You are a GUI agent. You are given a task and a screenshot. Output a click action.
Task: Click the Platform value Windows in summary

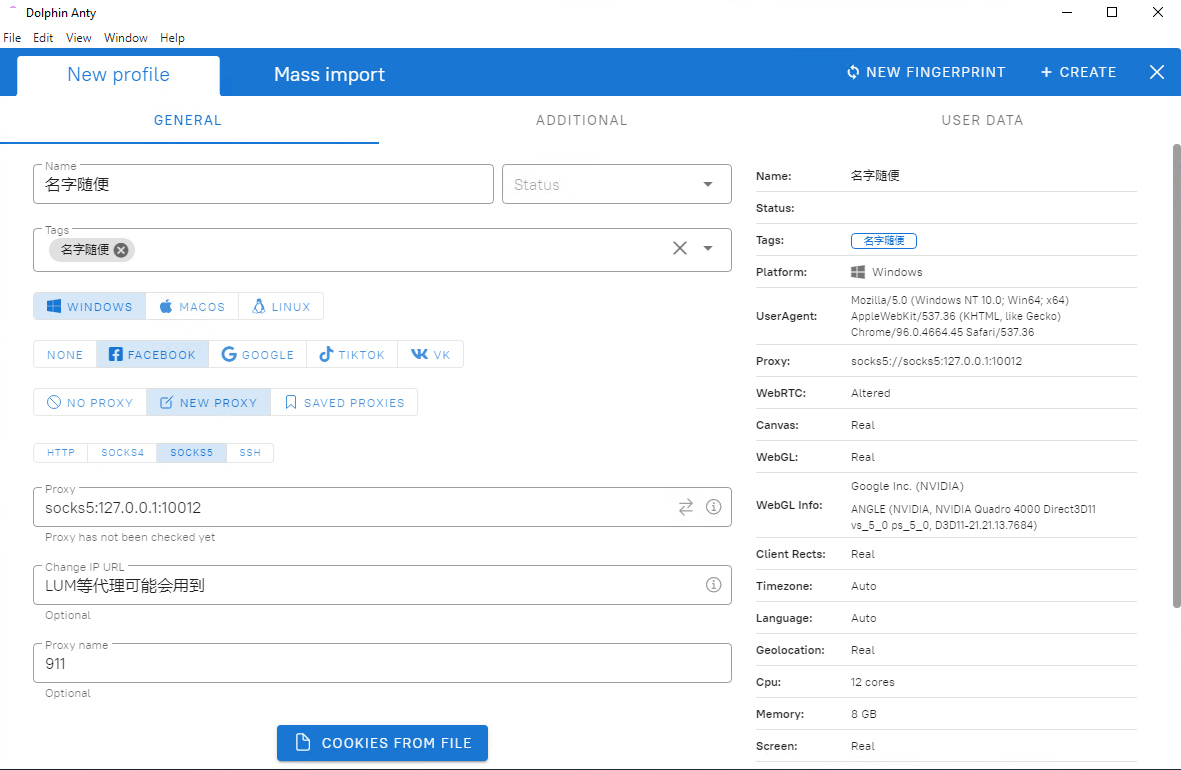coord(887,272)
